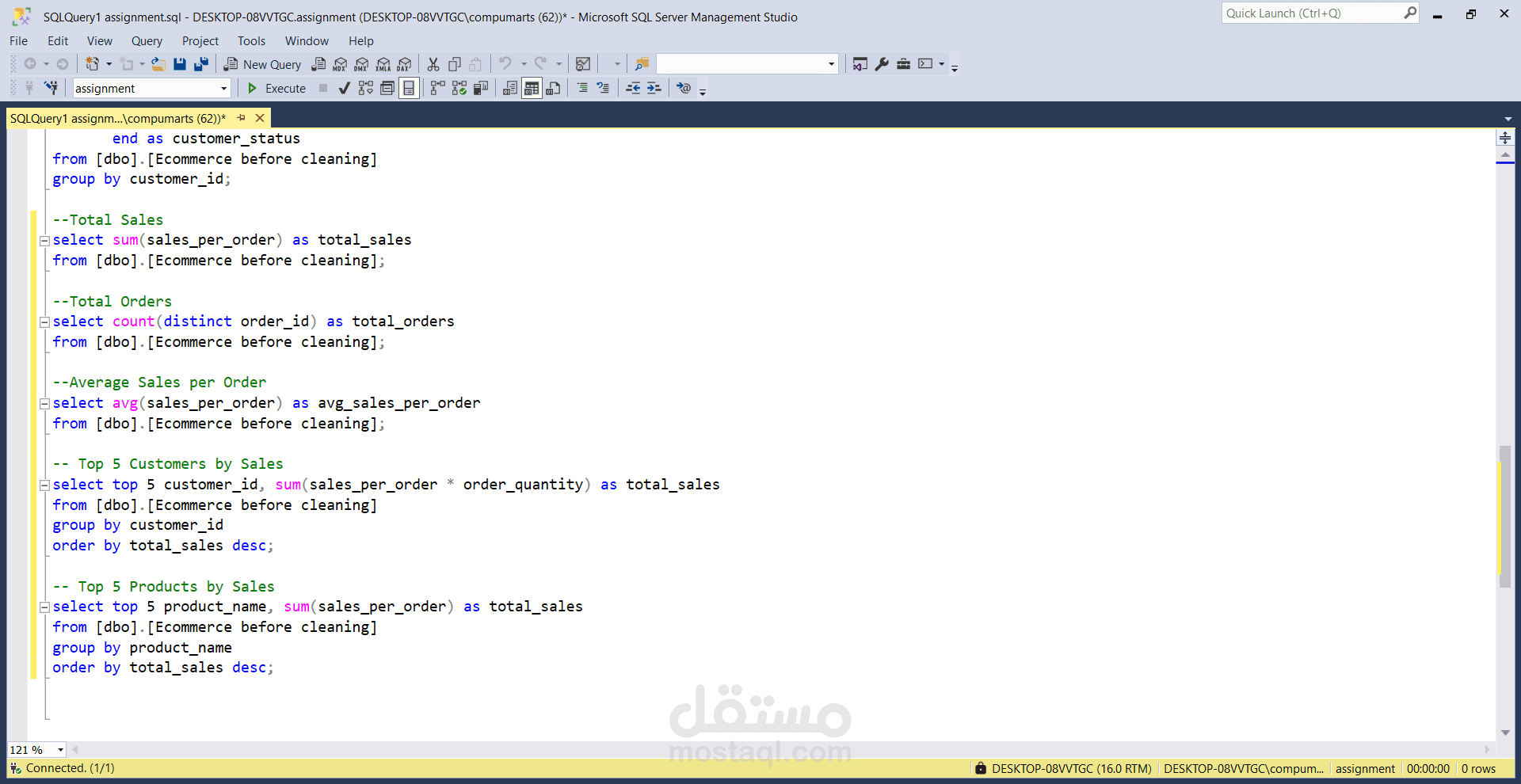Open the Find combo box dropdown arrow

(x=831, y=64)
